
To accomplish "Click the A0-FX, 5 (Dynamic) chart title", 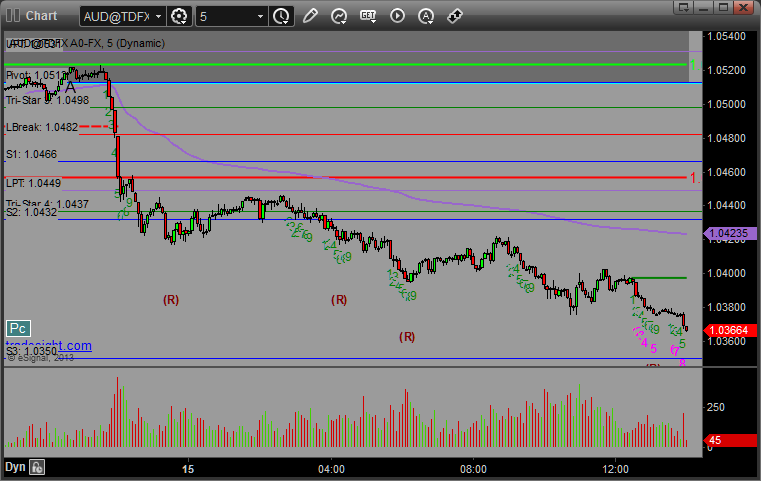I will (x=117, y=43).
